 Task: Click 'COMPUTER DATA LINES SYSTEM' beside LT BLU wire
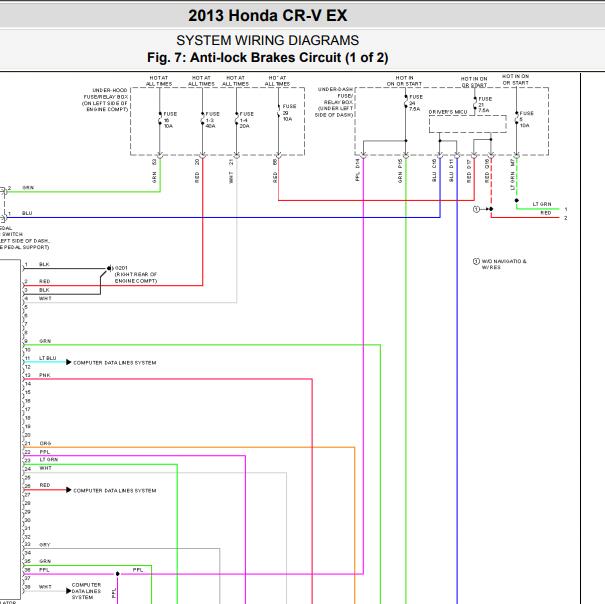pyautogui.click(x=115, y=363)
